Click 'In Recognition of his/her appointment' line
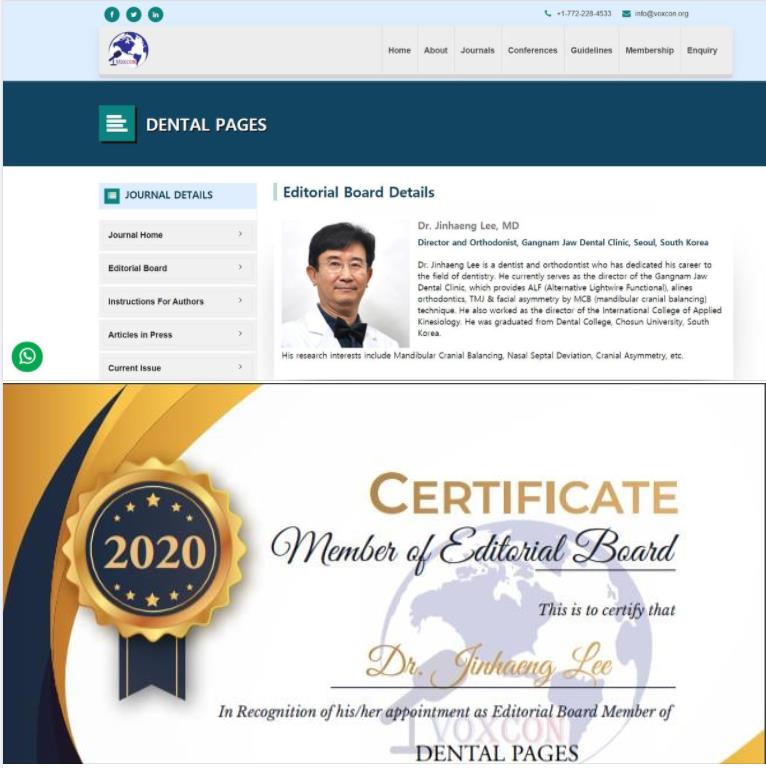This screenshot has height=768, width=766. 446,711
